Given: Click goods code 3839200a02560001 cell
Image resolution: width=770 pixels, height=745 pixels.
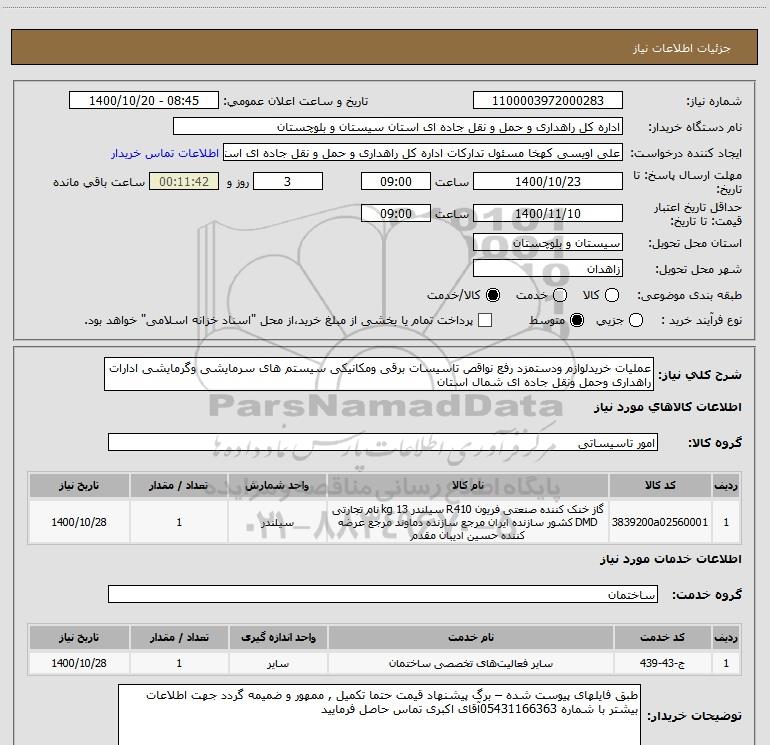Looking at the screenshot, I should coord(660,522).
